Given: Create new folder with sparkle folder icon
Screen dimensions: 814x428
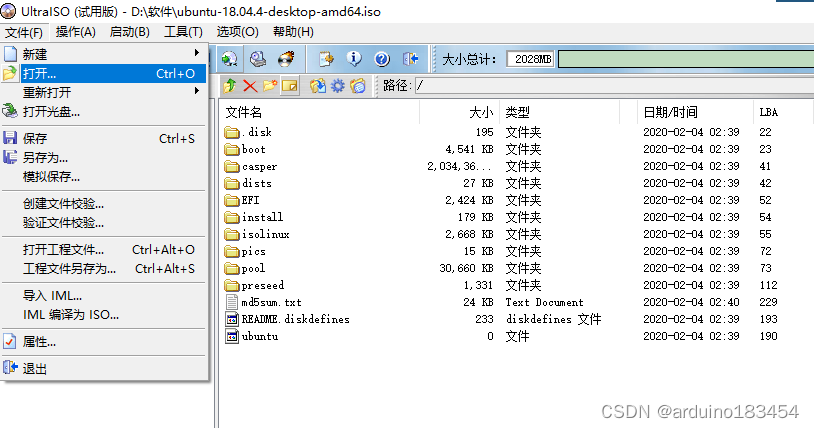Looking at the screenshot, I should (x=270, y=86).
